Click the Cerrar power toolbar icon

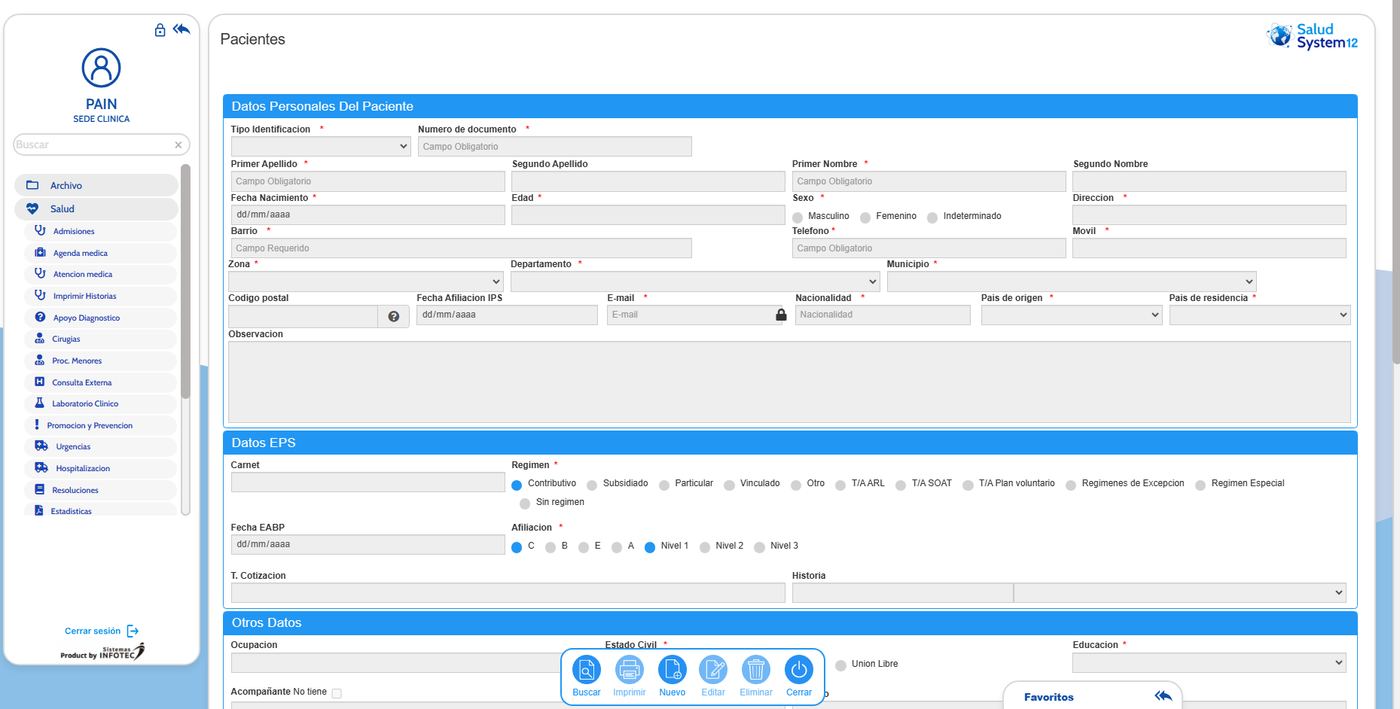pos(799,670)
